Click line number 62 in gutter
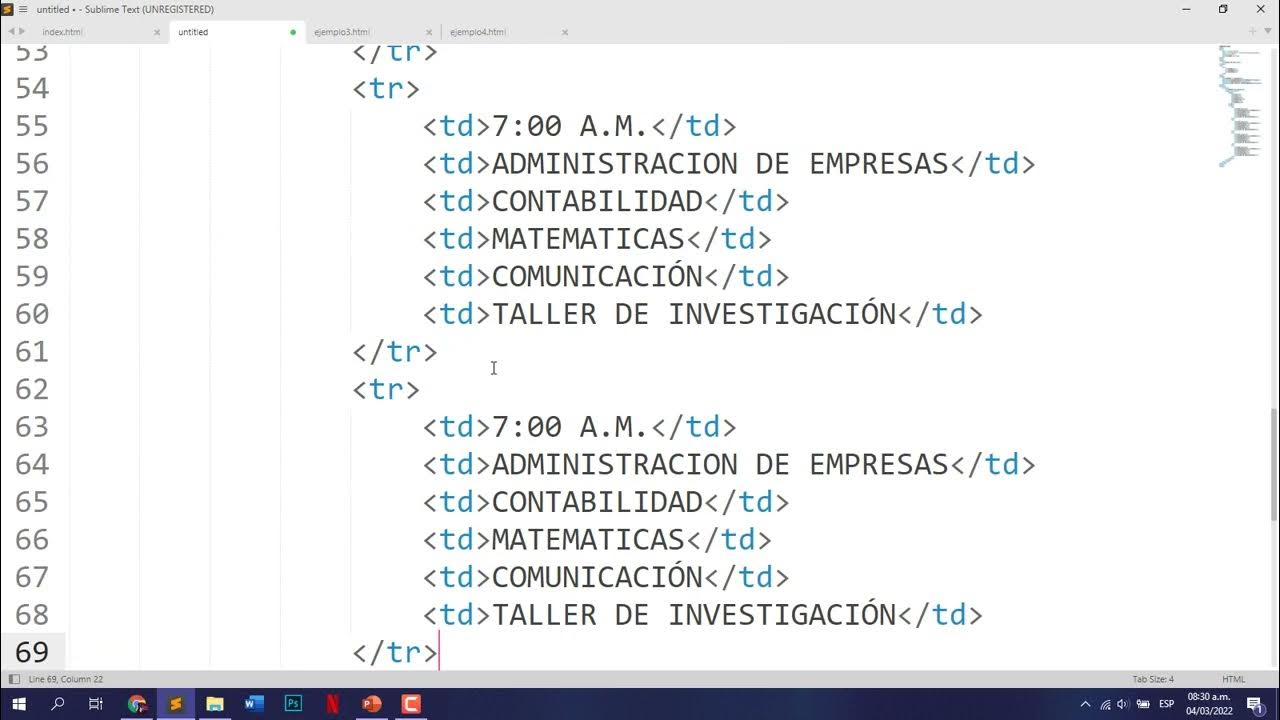Image resolution: width=1280 pixels, height=720 pixels. click(x=32, y=389)
